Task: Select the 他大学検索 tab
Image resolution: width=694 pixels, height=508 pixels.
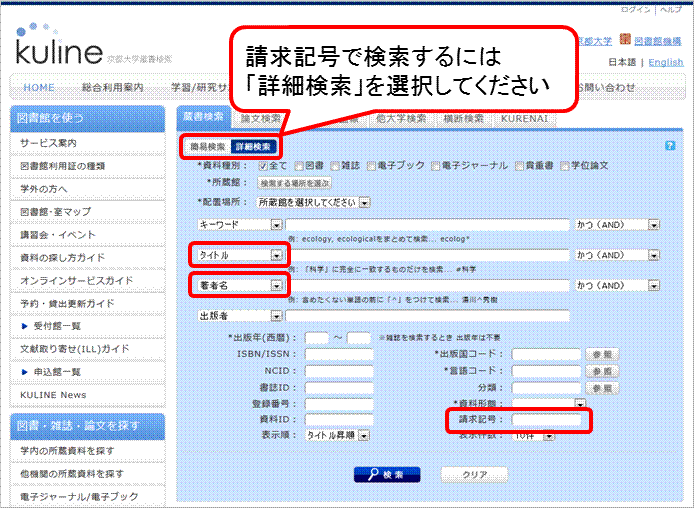Action: tap(401, 119)
